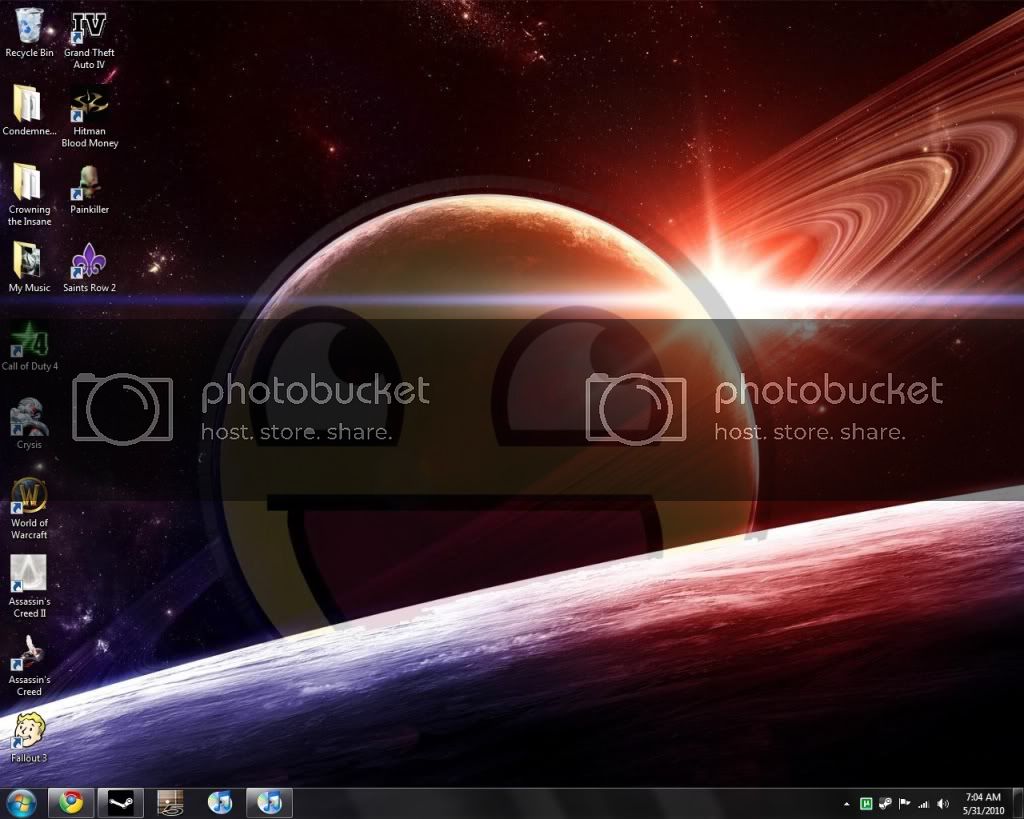Select the Crysis desktop shortcut
This screenshot has width=1024, height=819.
(29, 419)
